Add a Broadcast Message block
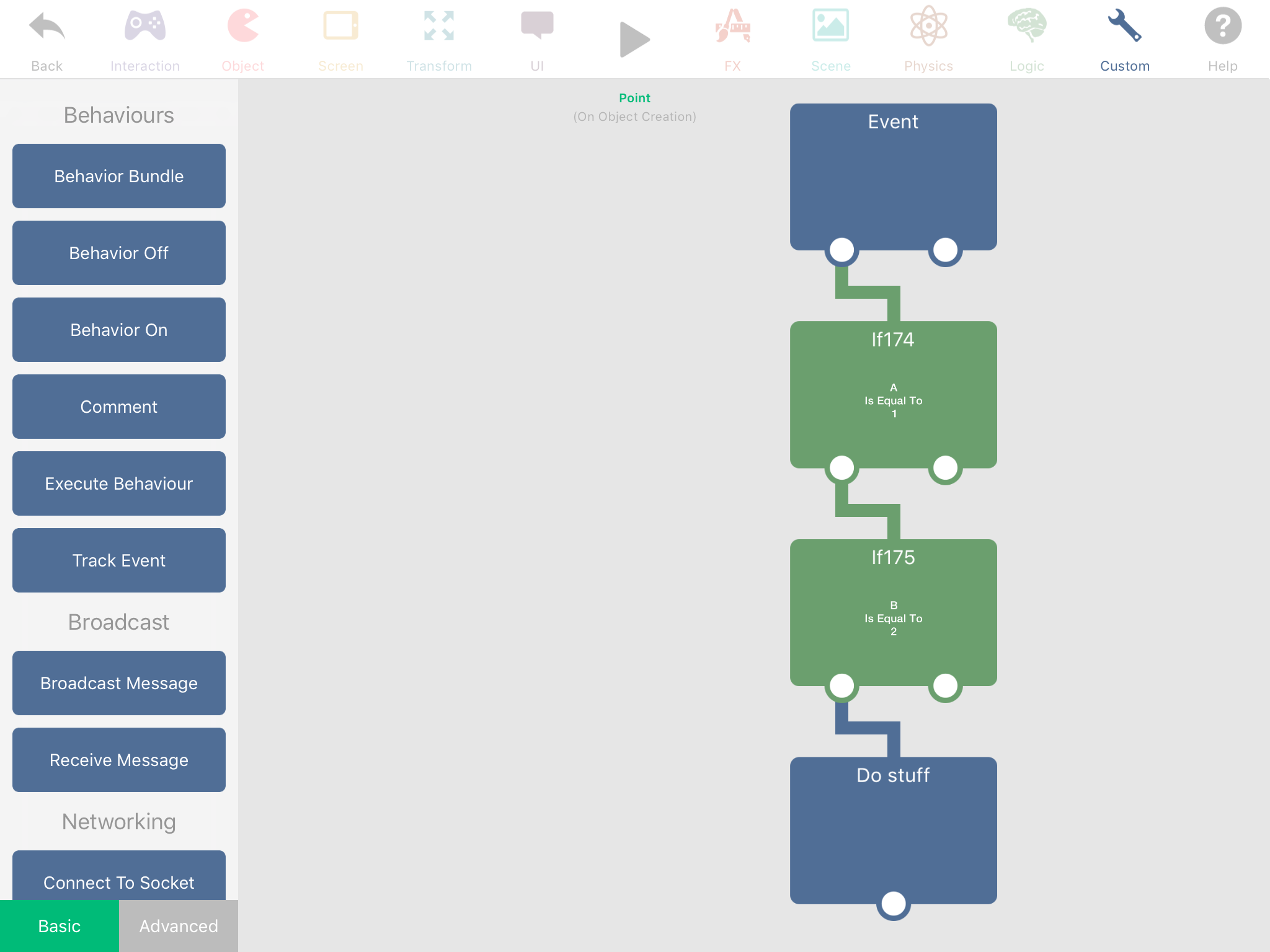This screenshot has height=952, width=1270. 119,683
